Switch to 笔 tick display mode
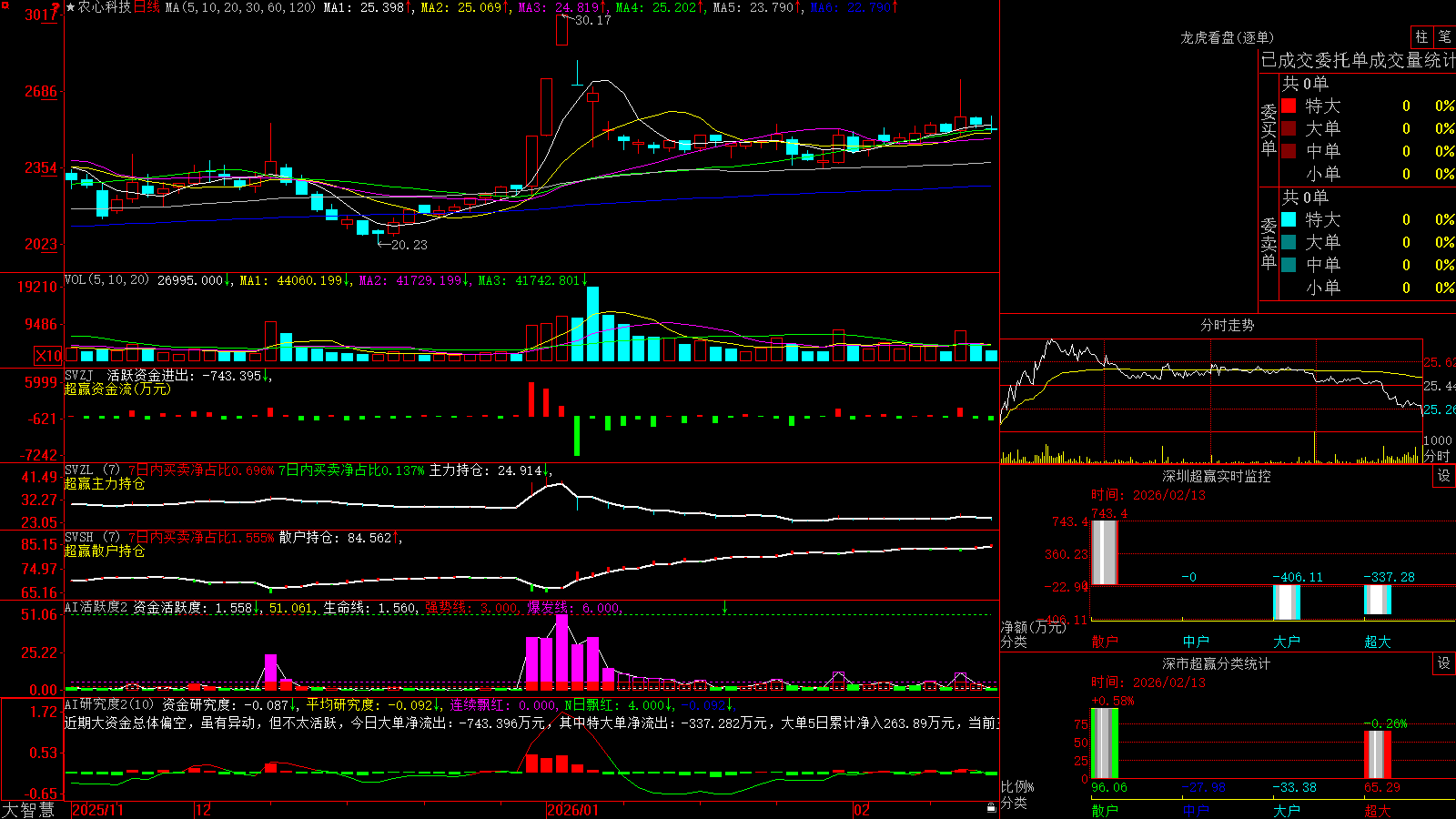1456x819 pixels. [x=1444, y=37]
